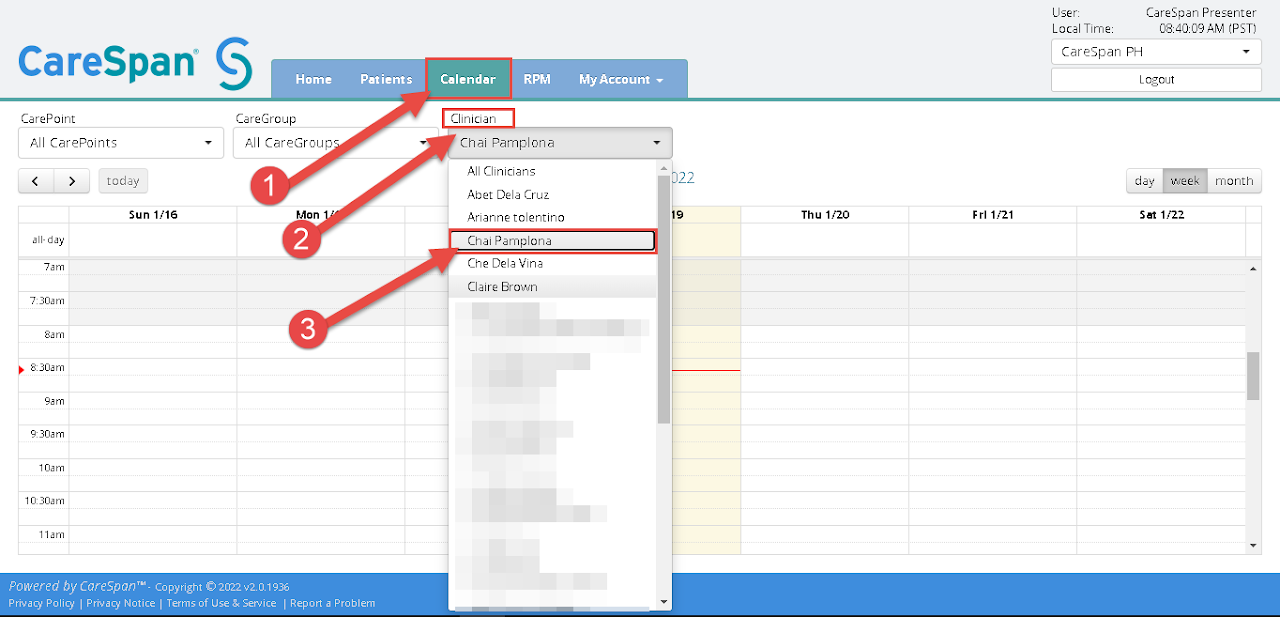Image resolution: width=1280 pixels, height=617 pixels.
Task: Switch calendar to day view
Action: pos(1145,181)
